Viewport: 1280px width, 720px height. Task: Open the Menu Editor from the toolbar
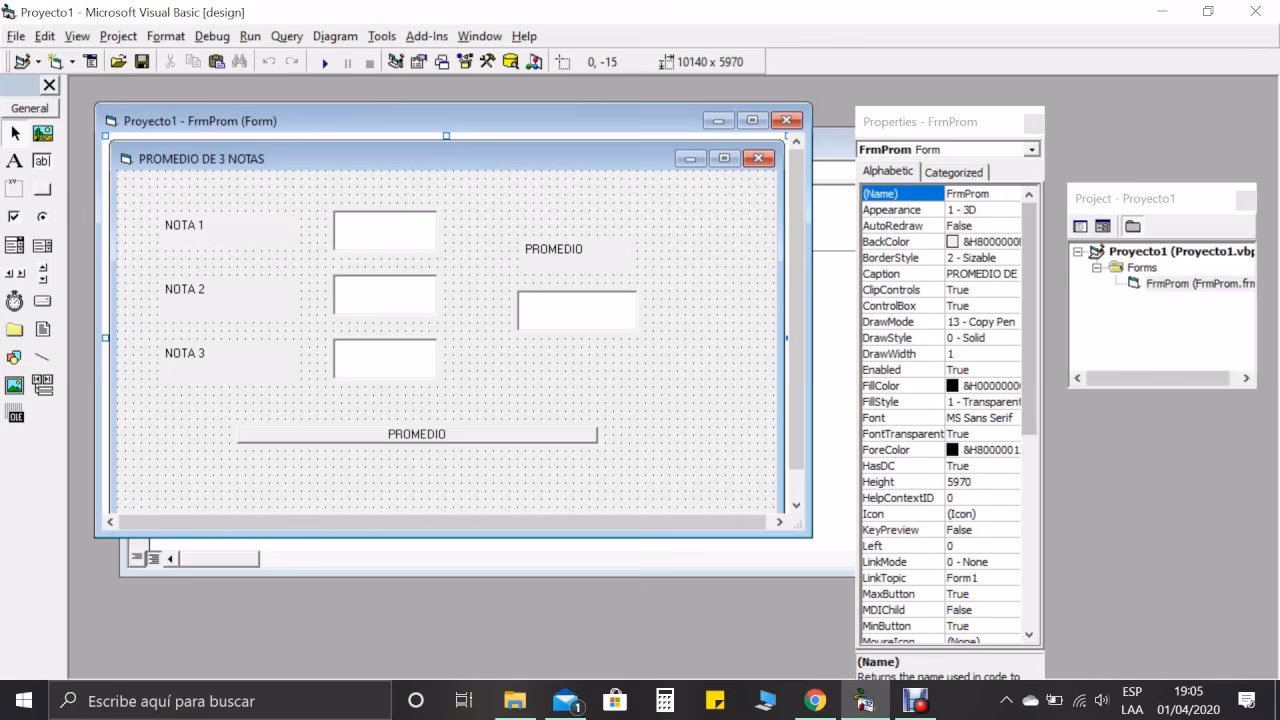pos(90,62)
